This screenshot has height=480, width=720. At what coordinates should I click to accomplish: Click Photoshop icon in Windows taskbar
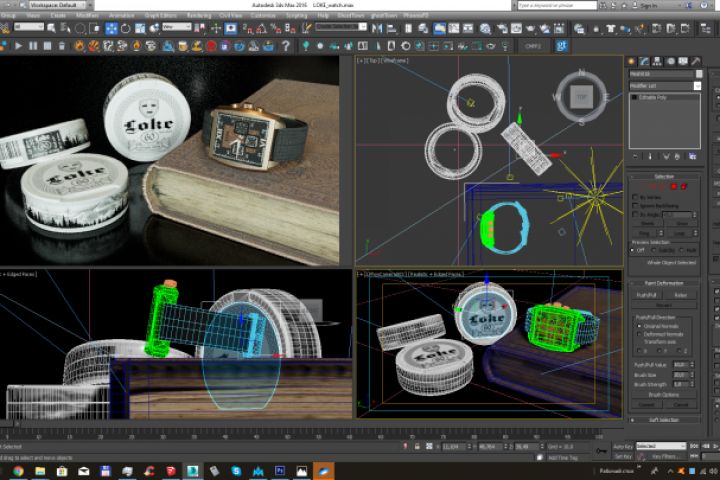tap(280, 470)
